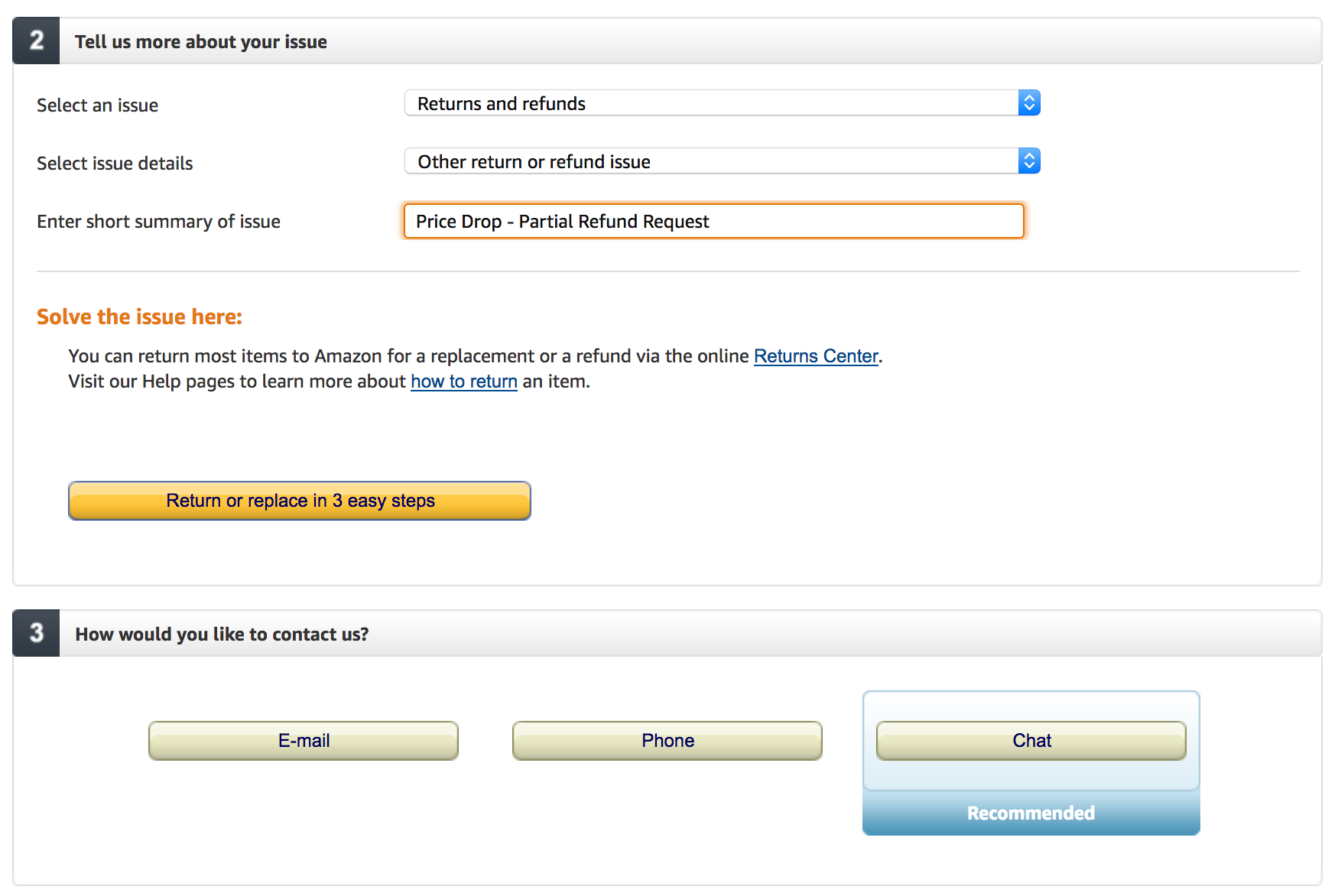Viewport: 1338px width, 896px height.
Task: Click the summary text 'Price Drop - Partial Refund Request'
Action: point(562,221)
